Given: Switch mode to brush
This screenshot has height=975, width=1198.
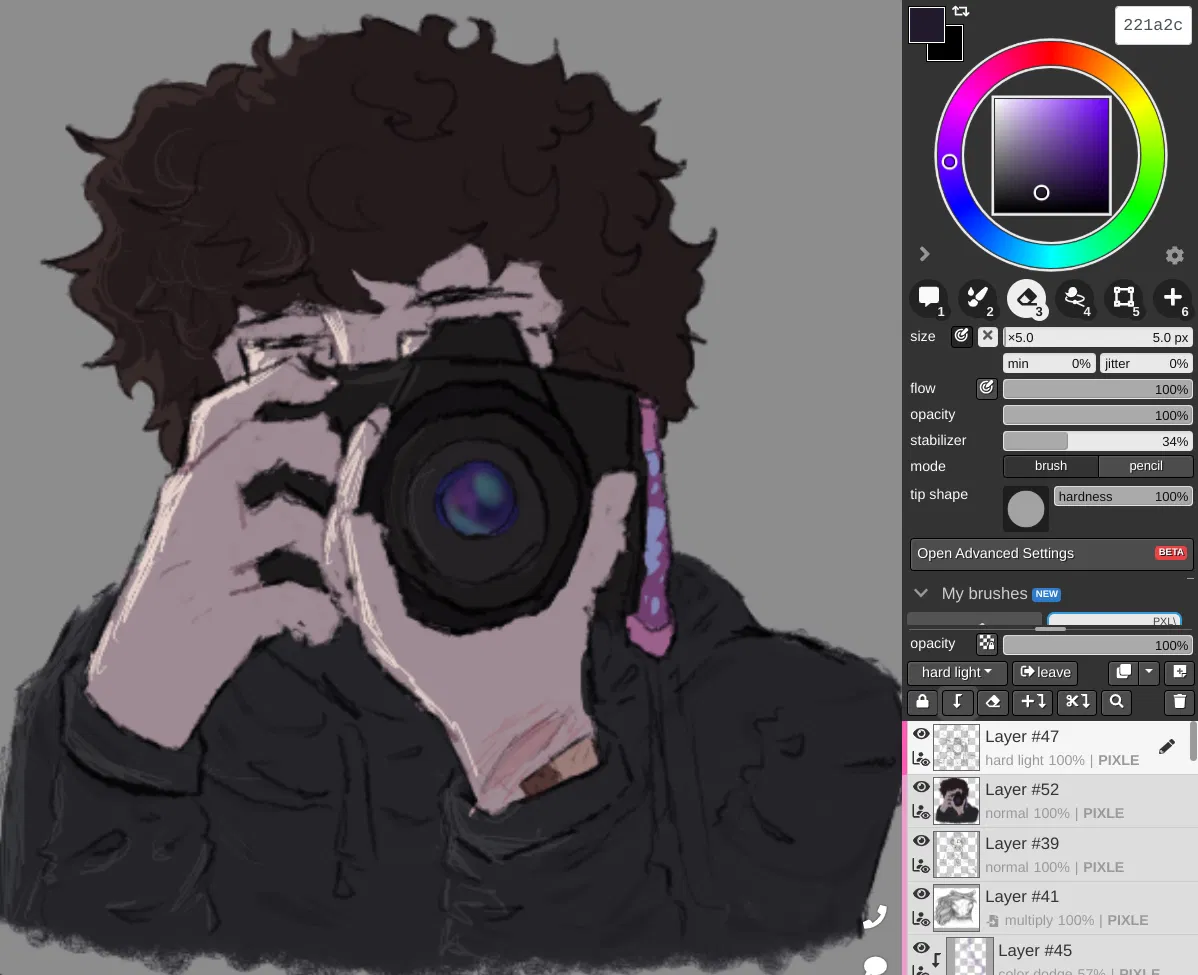Looking at the screenshot, I should [1051, 466].
